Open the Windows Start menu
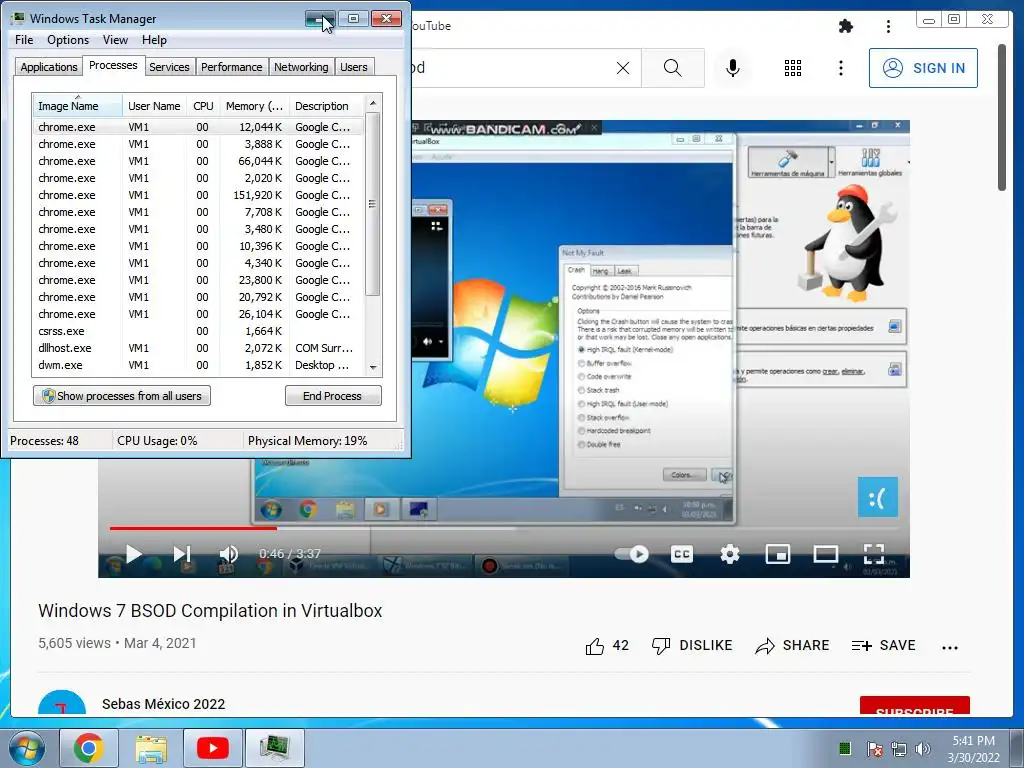 pyautogui.click(x=27, y=748)
